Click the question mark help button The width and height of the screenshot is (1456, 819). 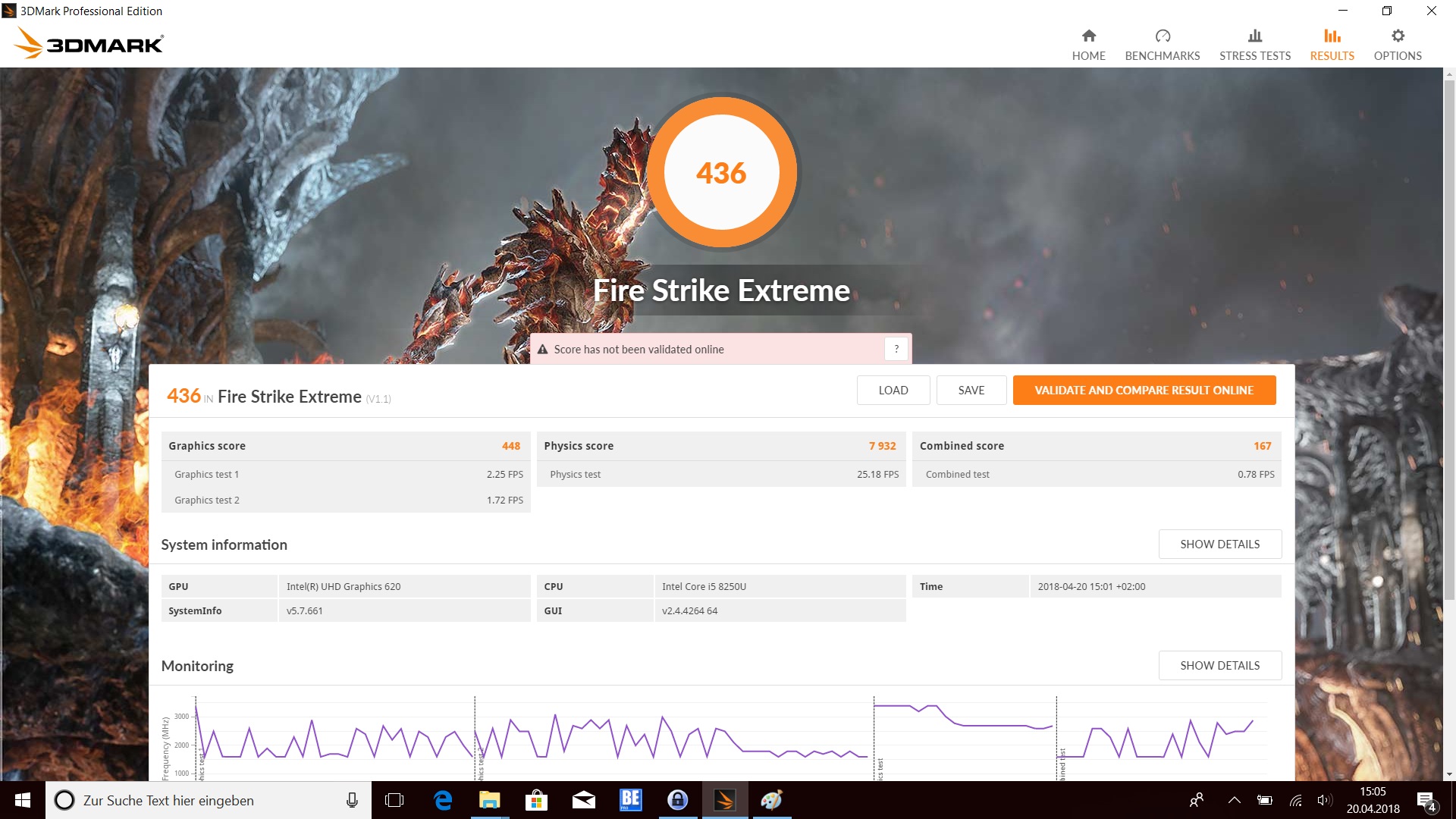pos(896,349)
